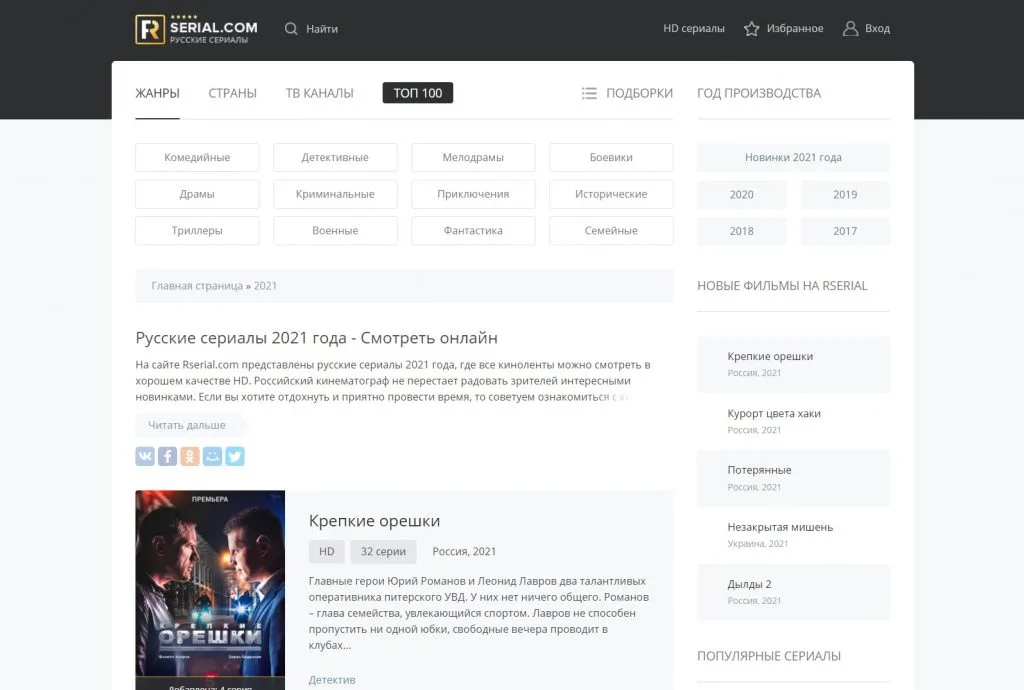Screen dimensions: 1024x690
Task: Share the page via VK icon
Action: (145, 456)
